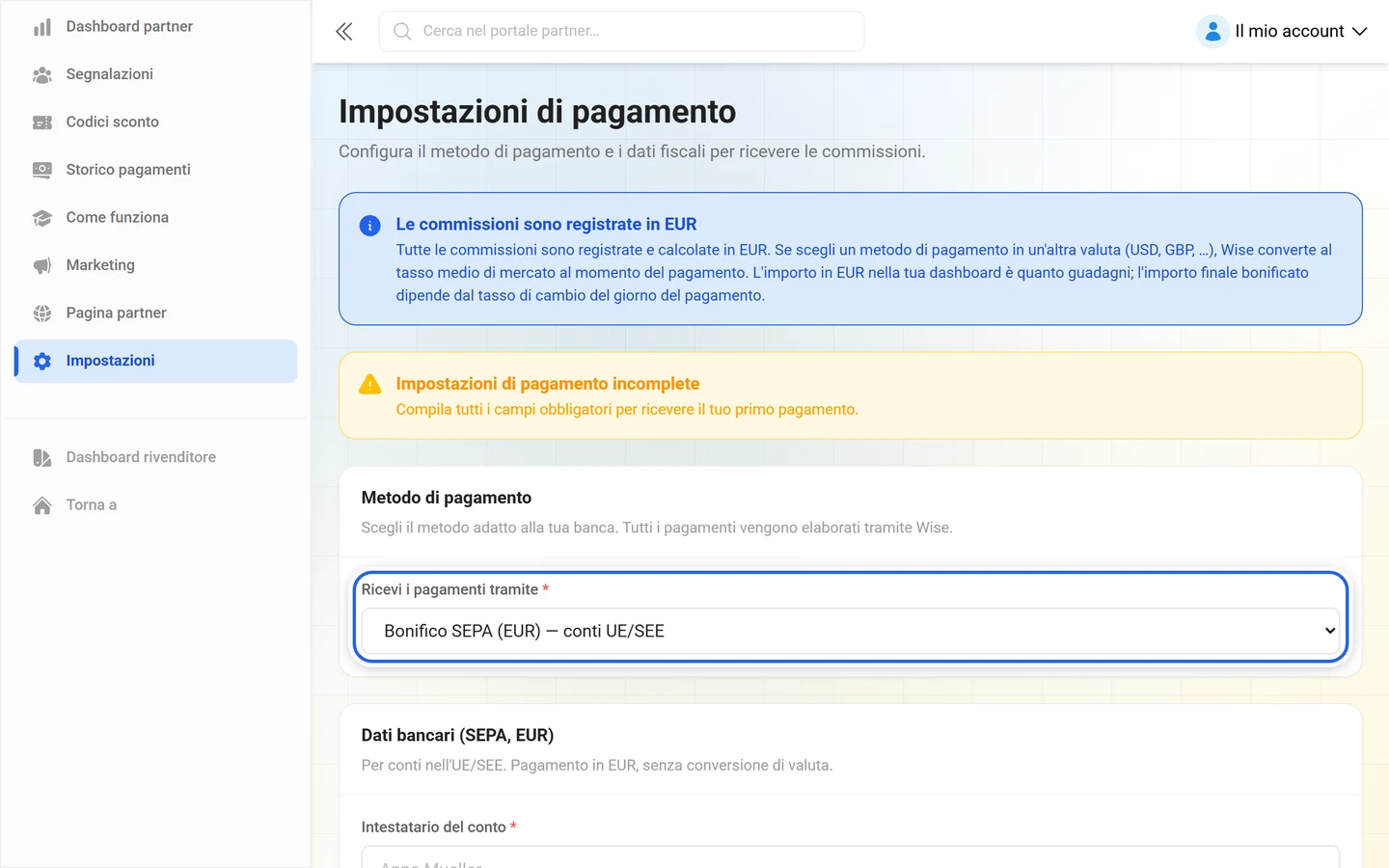
Task: Click the blue info icon in EUR notice
Action: coord(369,226)
